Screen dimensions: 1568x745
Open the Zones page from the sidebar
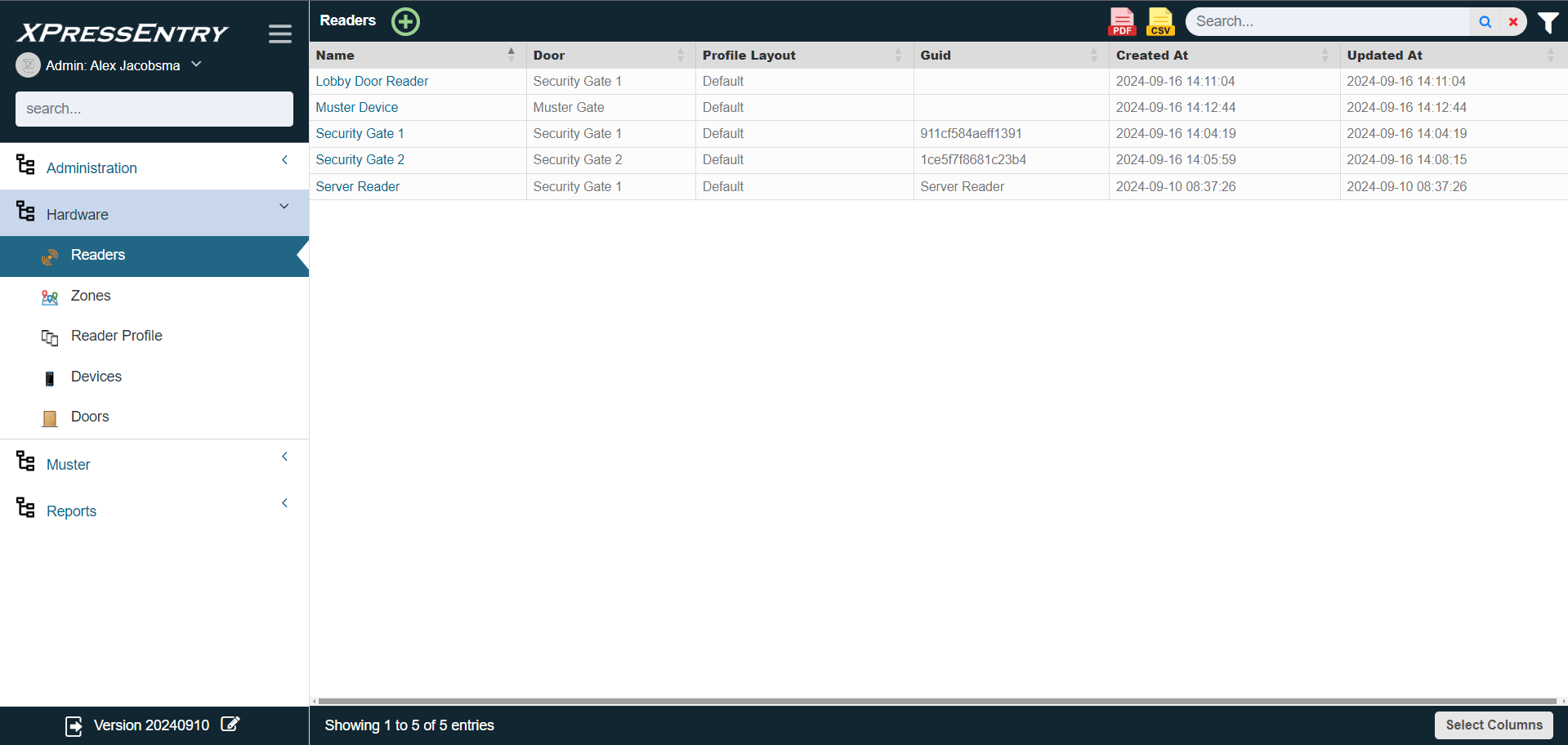pyautogui.click(x=91, y=296)
